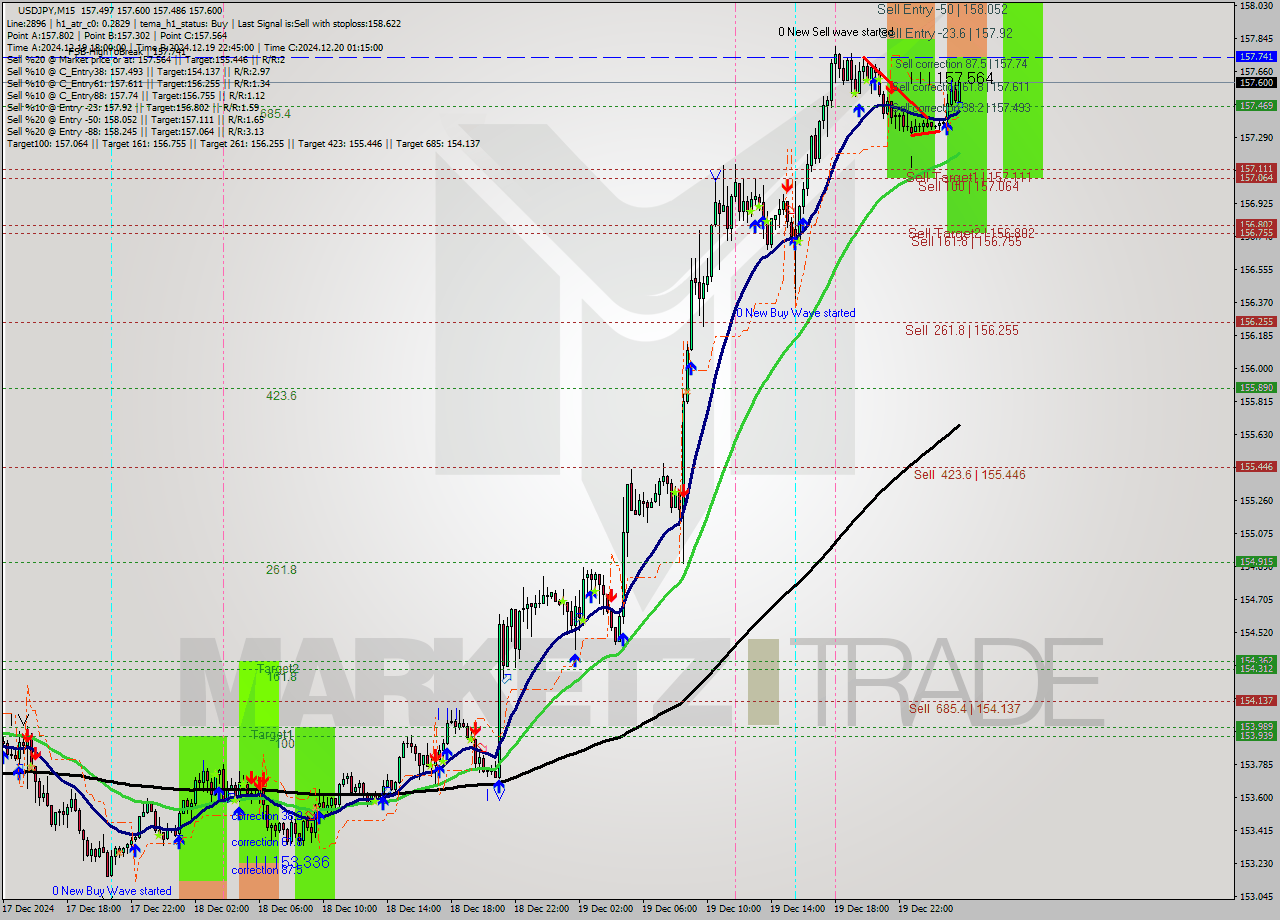Click the green 155.890 price axis tag
Viewport: 1280px width, 920px height.
(x=1256, y=387)
